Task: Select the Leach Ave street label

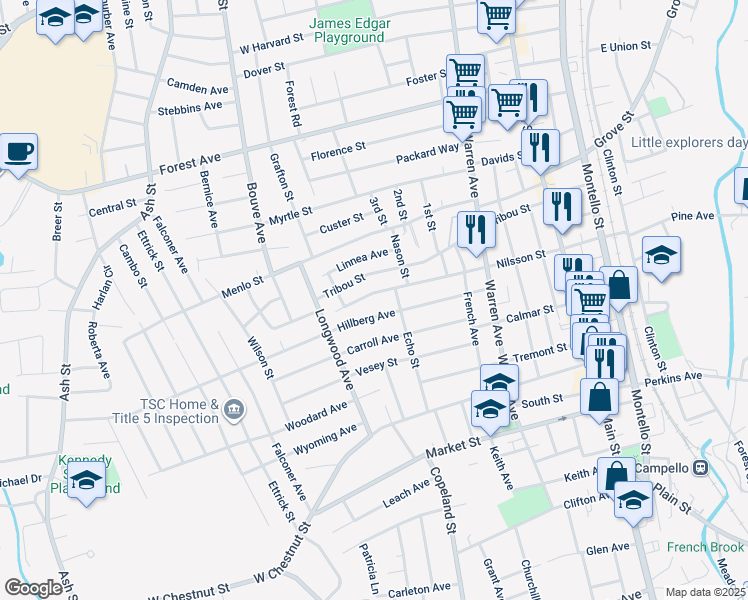Action: [x=406, y=494]
